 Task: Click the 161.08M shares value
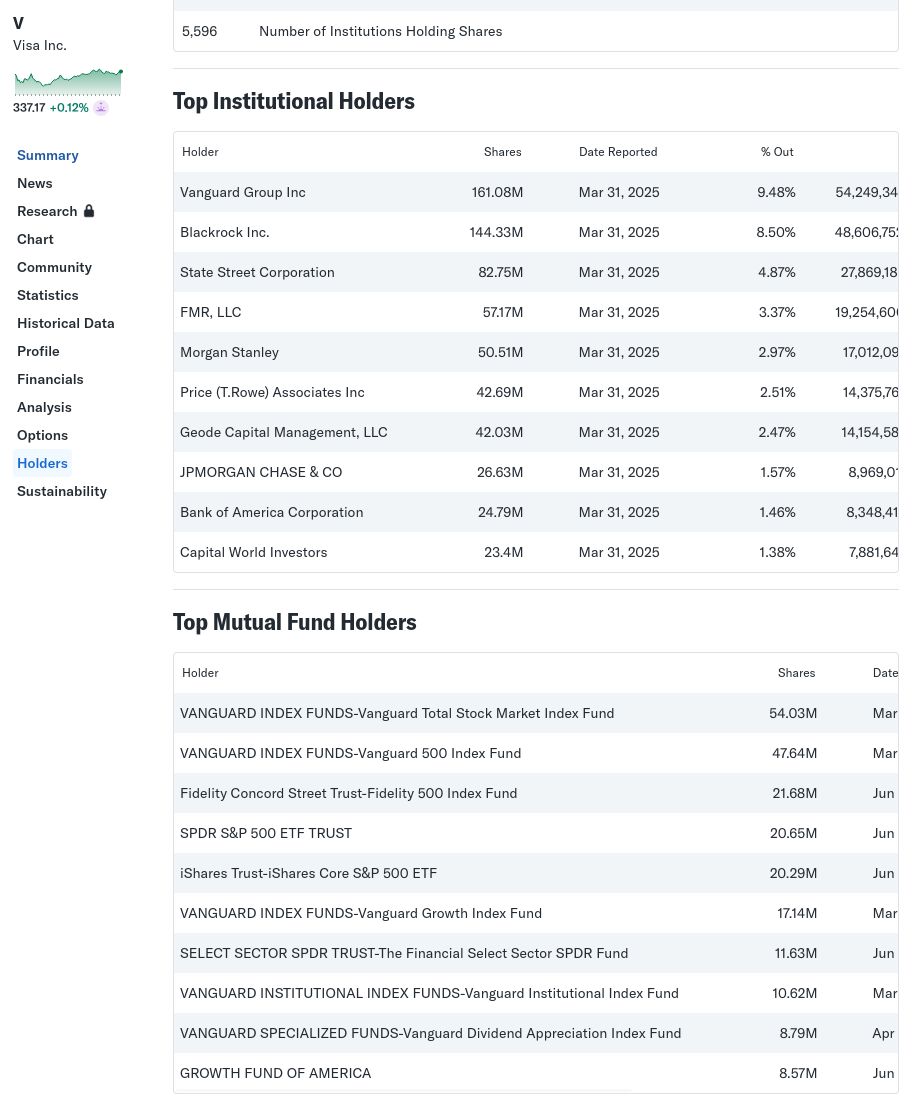[497, 192]
